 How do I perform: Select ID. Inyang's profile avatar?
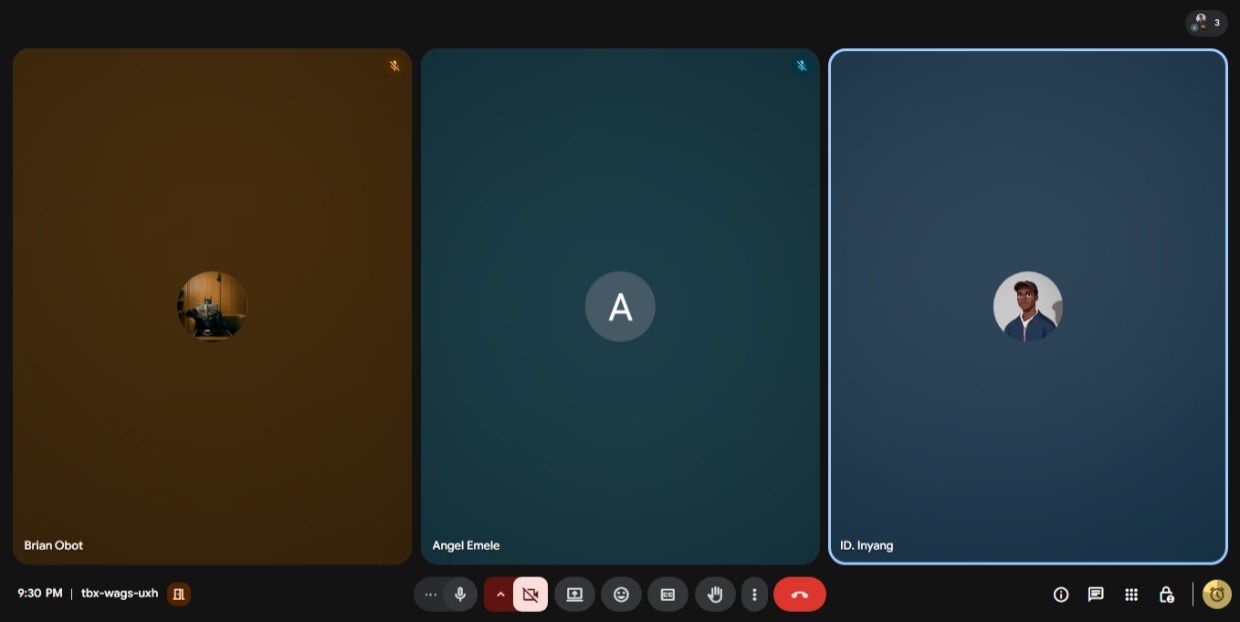pos(1028,306)
